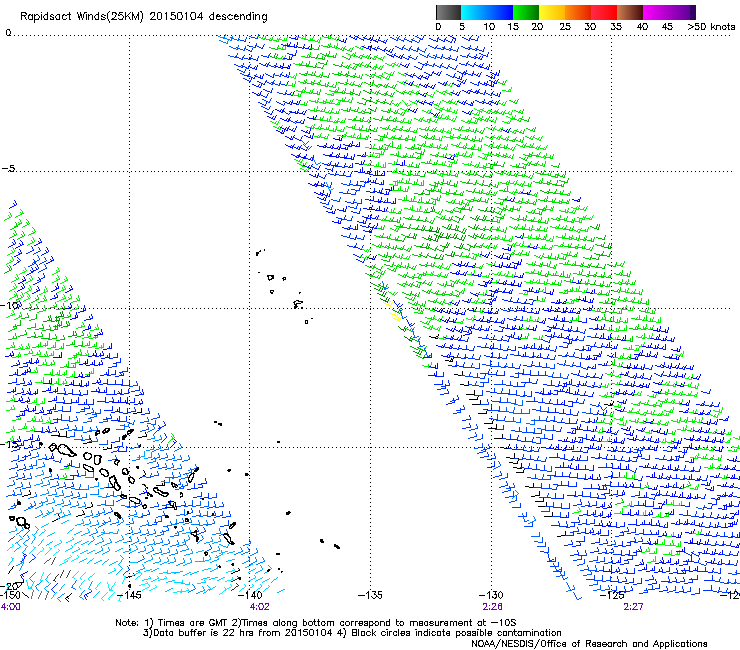
Task: Click 'NOAA/NESDIS/Office of Research and Applications' credit
Action: (589, 644)
